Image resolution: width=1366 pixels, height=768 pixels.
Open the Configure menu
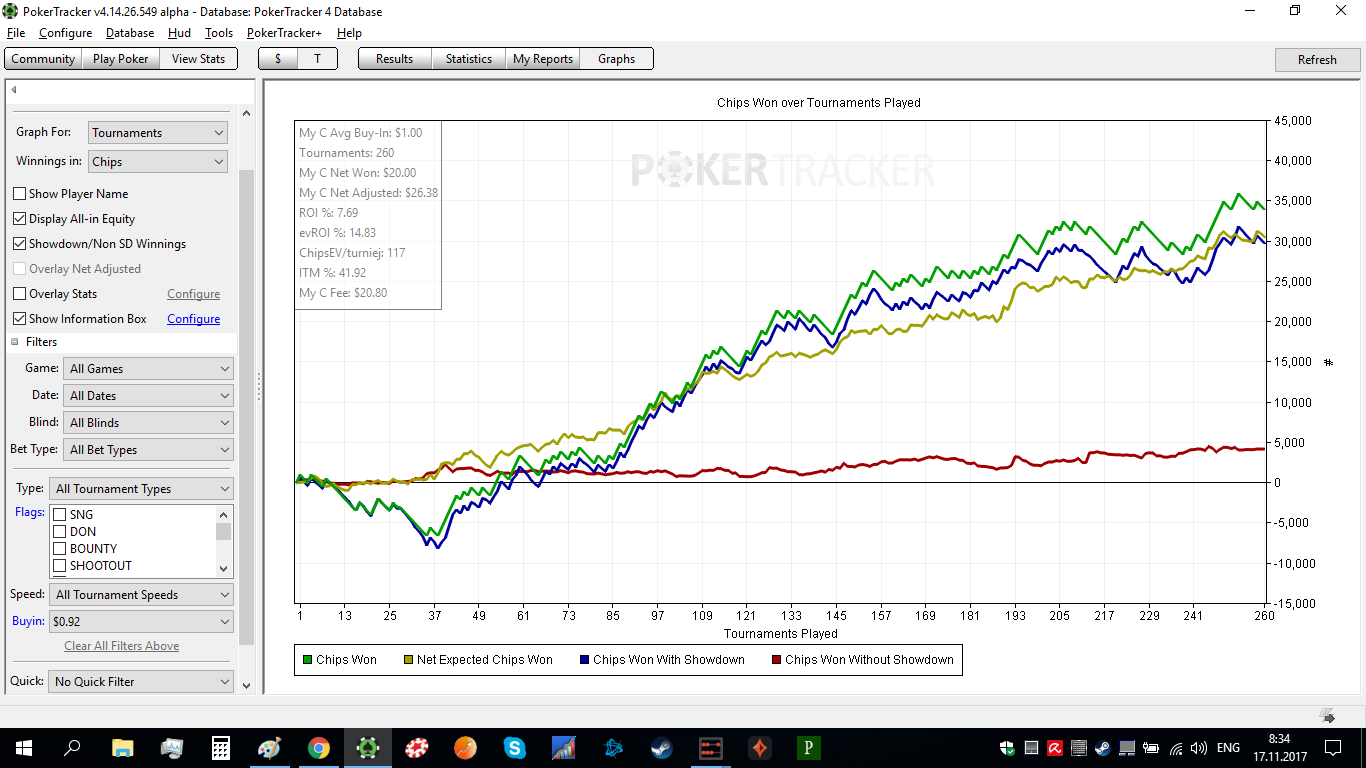click(x=65, y=33)
